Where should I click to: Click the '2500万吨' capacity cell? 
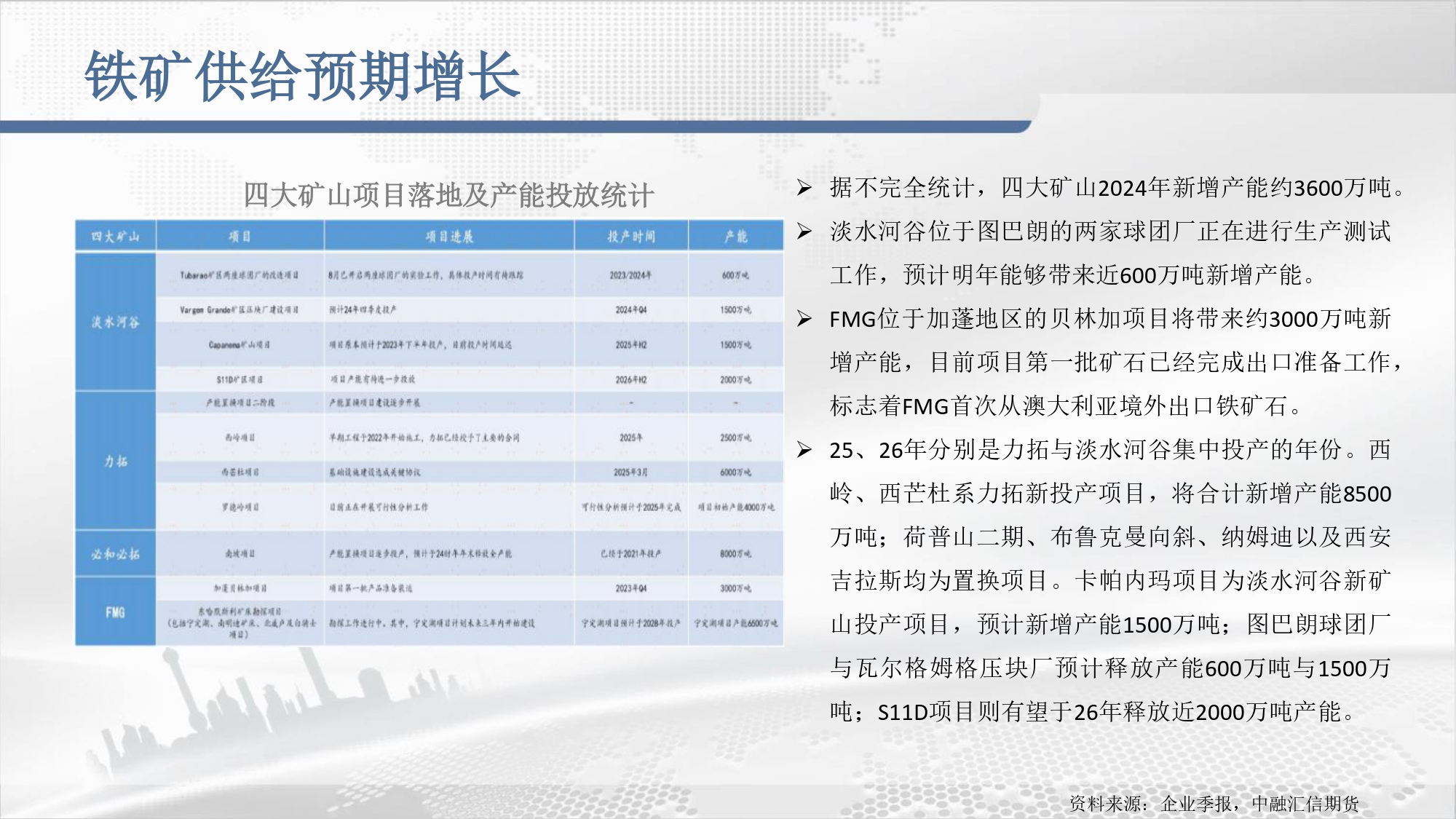(x=736, y=438)
